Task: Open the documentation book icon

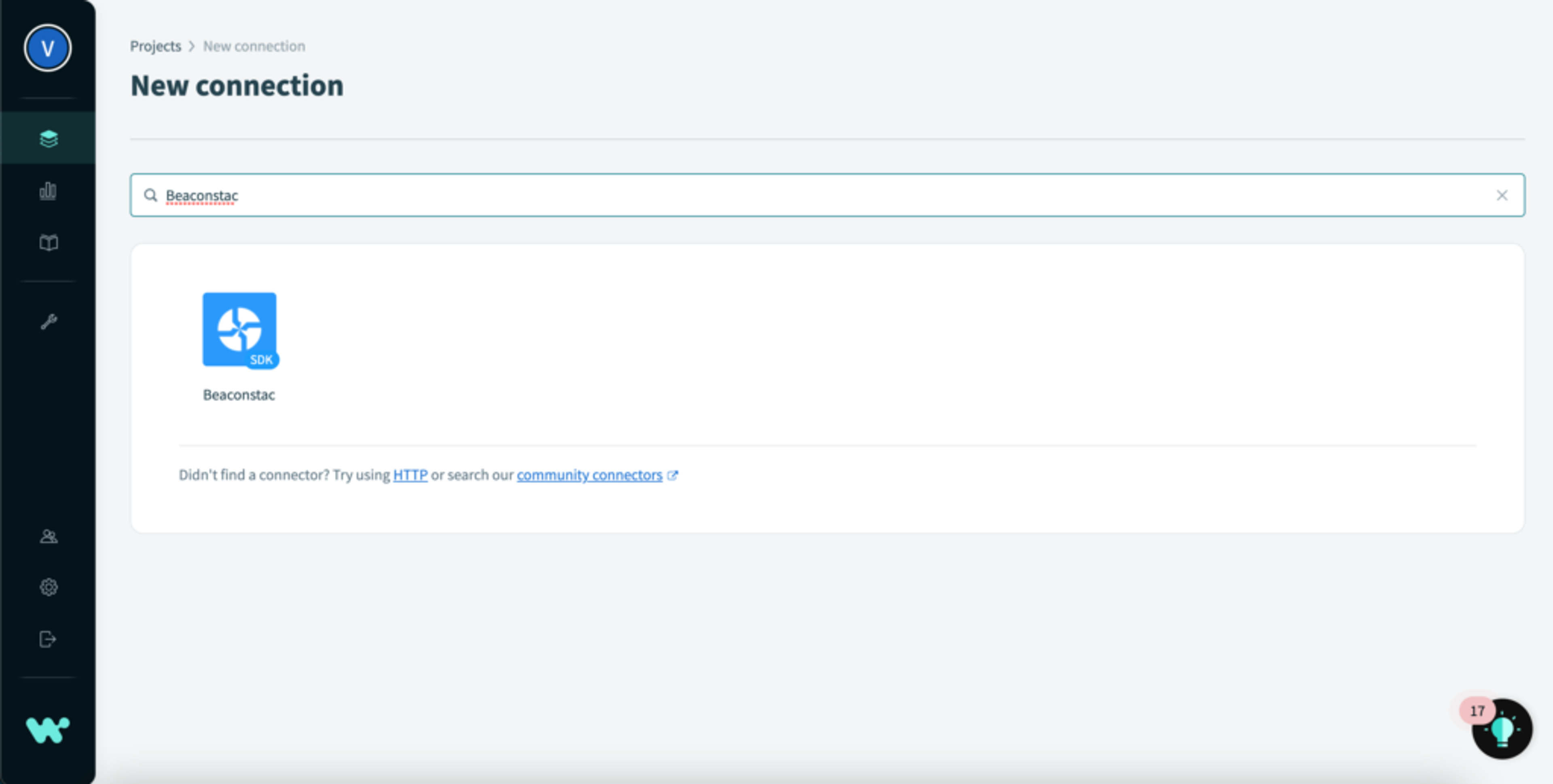Action: 48,242
